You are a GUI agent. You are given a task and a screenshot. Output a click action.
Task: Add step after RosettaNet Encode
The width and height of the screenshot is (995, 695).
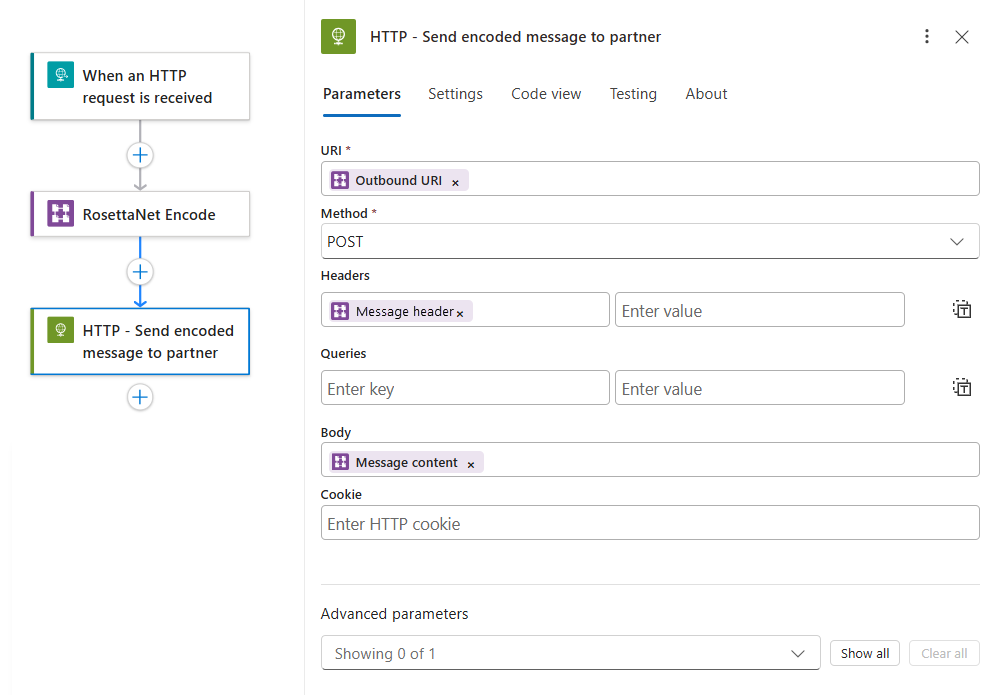140,272
